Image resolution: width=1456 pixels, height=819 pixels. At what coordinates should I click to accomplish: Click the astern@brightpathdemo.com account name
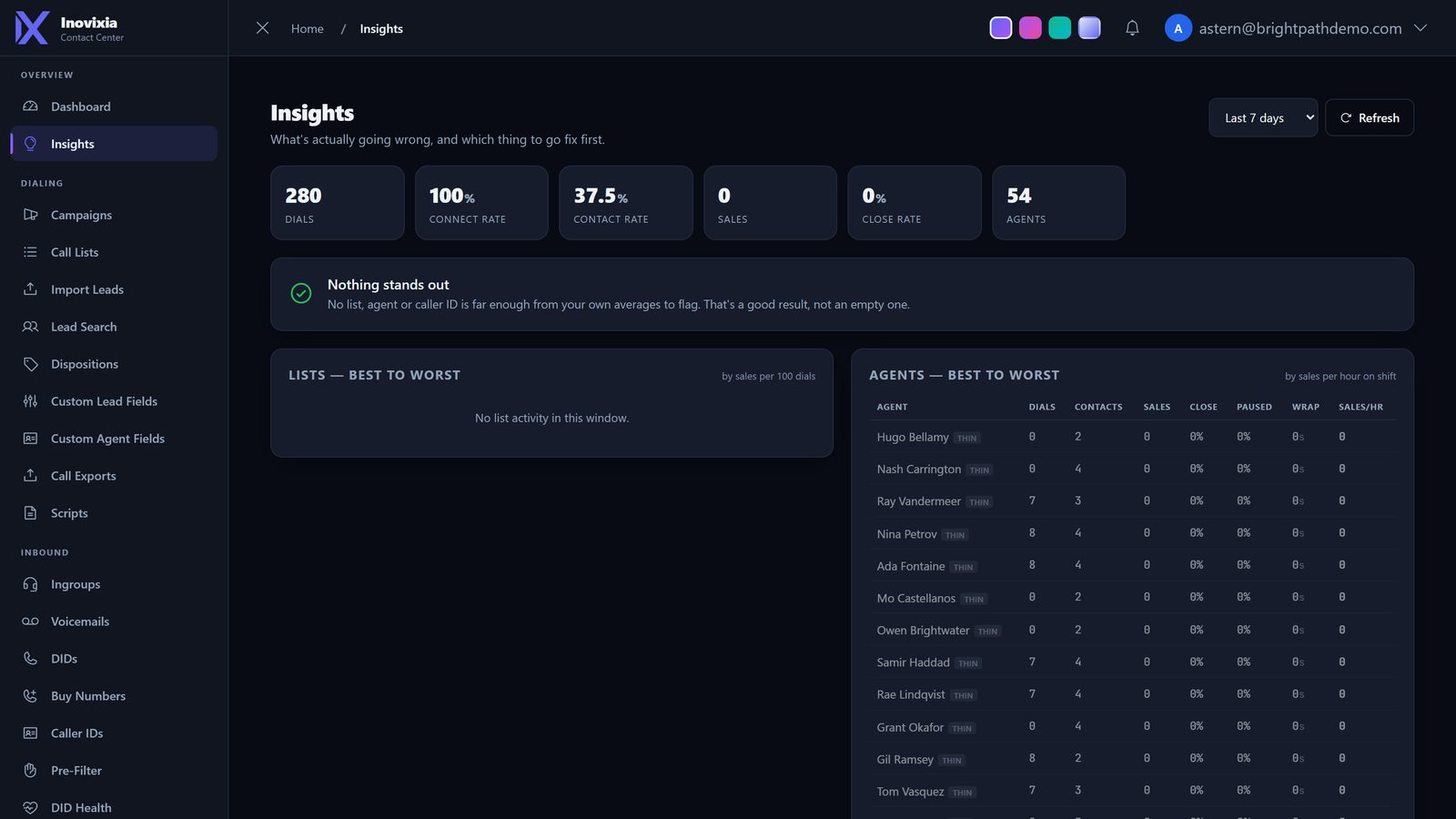tap(1300, 28)
